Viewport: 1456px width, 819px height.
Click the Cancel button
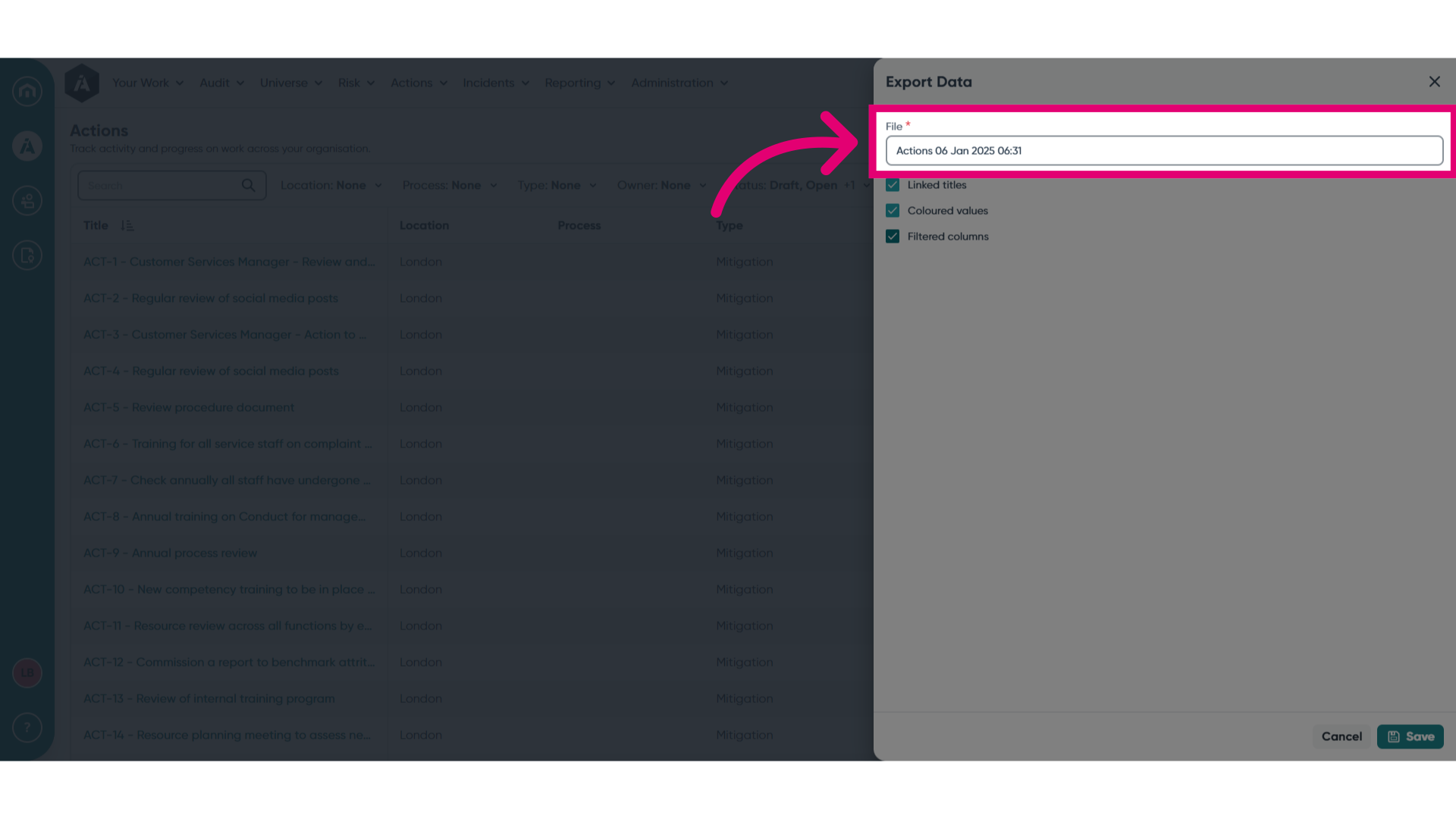(1341, 736)
